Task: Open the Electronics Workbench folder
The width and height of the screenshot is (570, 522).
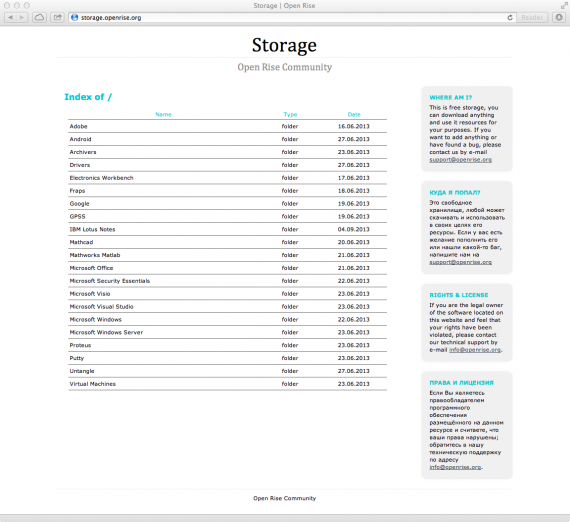Action: pos(101,178)
